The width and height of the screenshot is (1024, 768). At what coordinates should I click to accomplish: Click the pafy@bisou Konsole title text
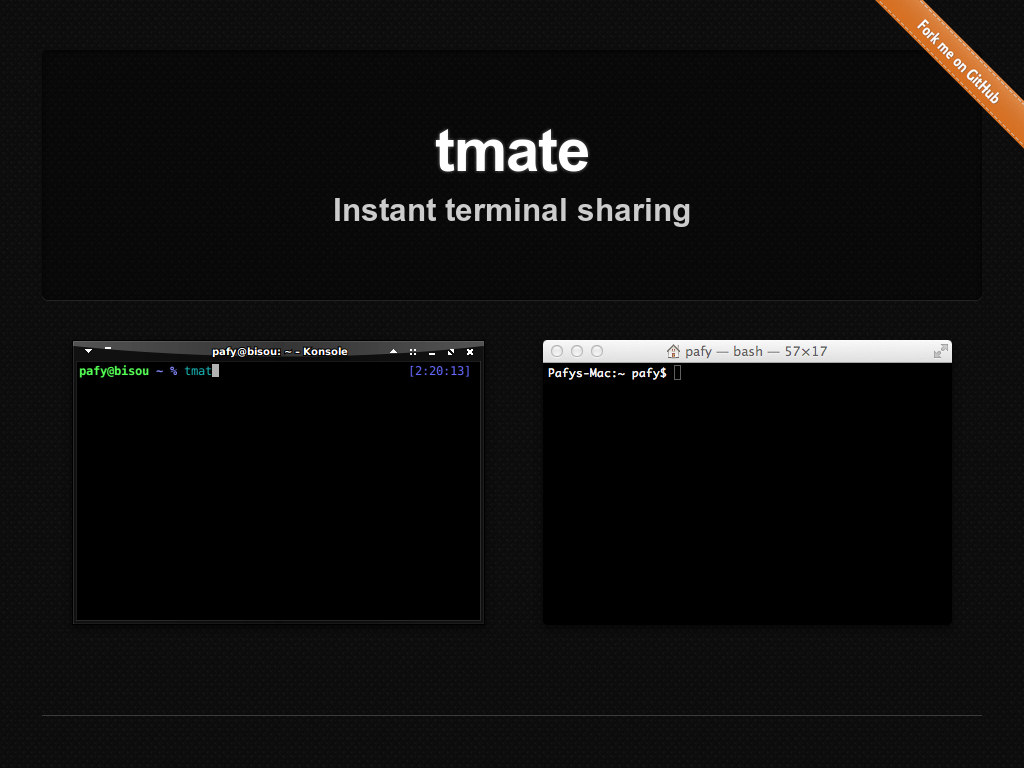[280, 351]
